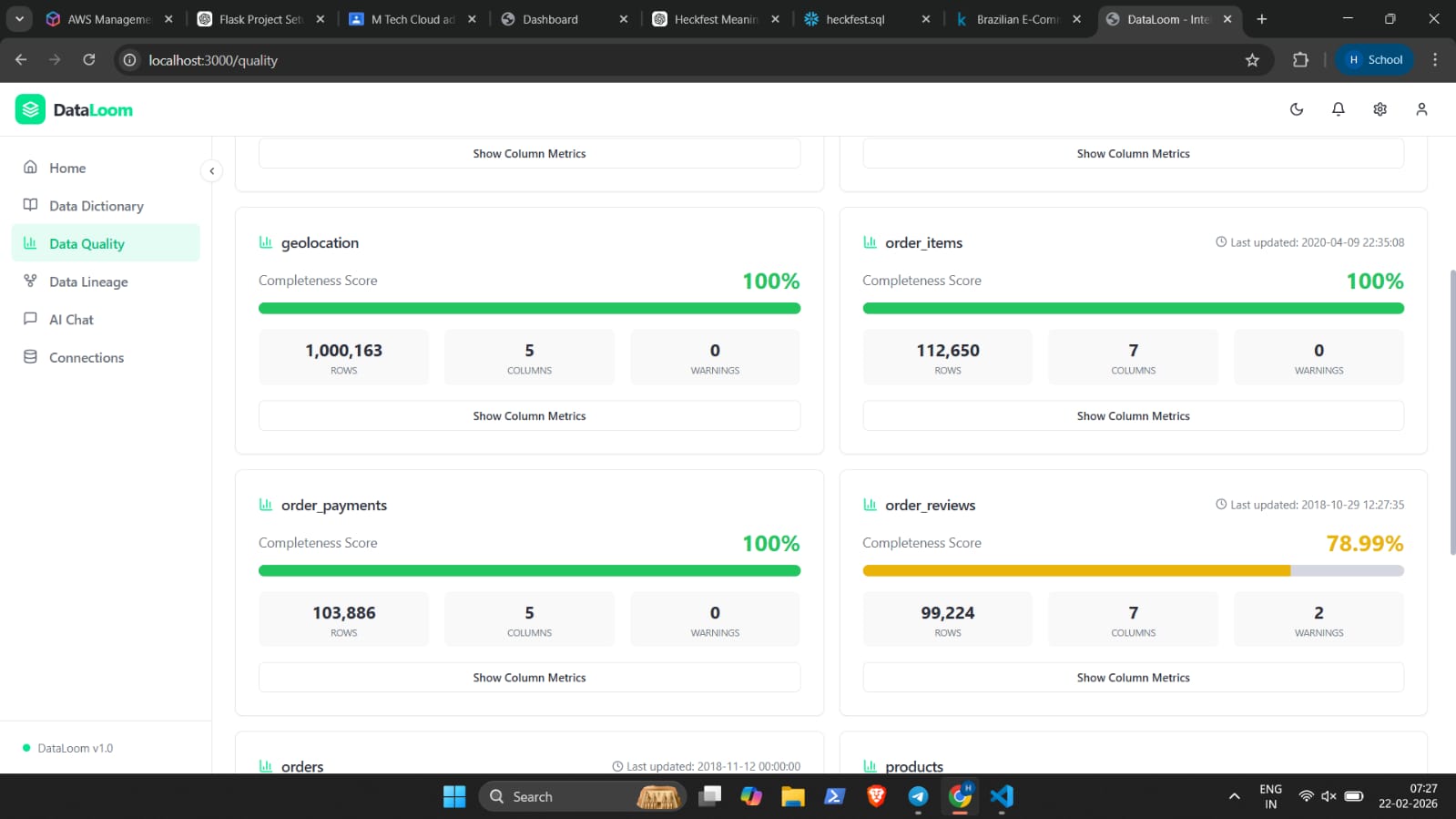Switch to AWS Management tab

[109, 19]
